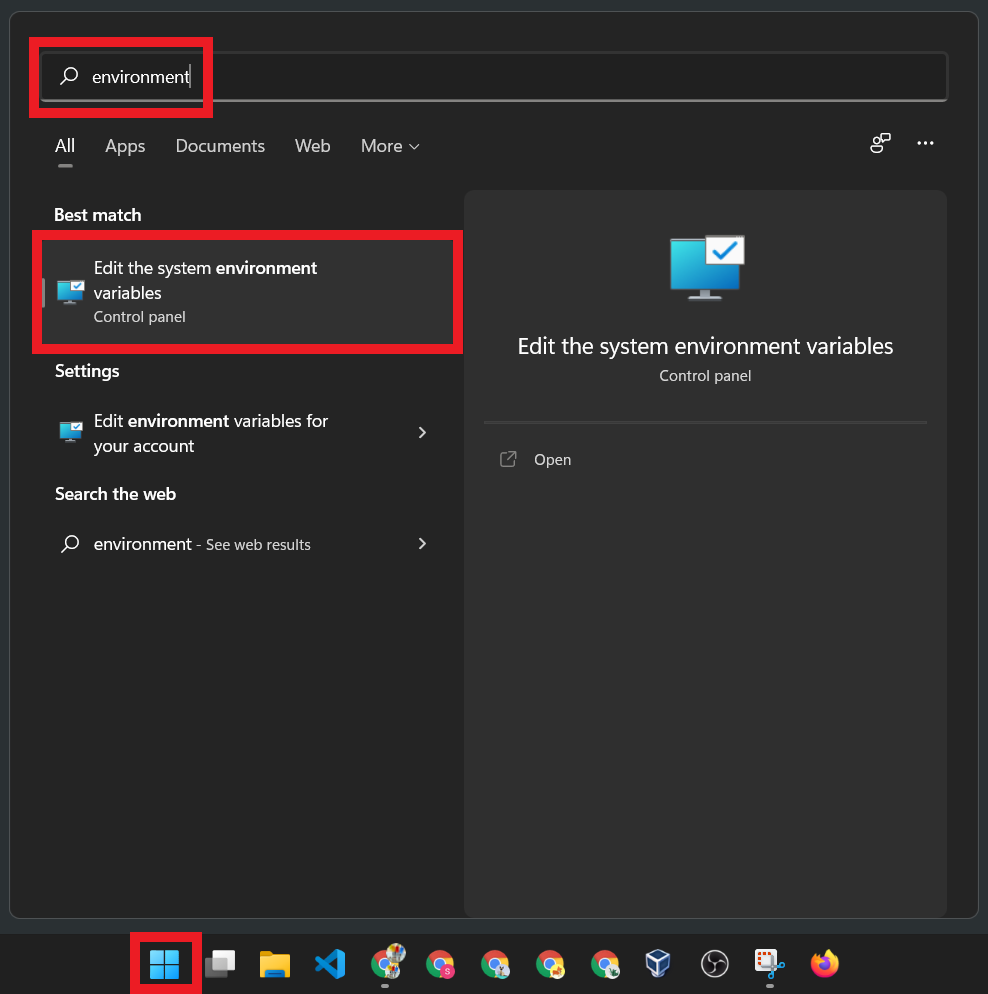Image resolution: width=988 pixels, height=994 pixels.
Task: Open OBS Studio from the taskbar
Action: point(714,964)
